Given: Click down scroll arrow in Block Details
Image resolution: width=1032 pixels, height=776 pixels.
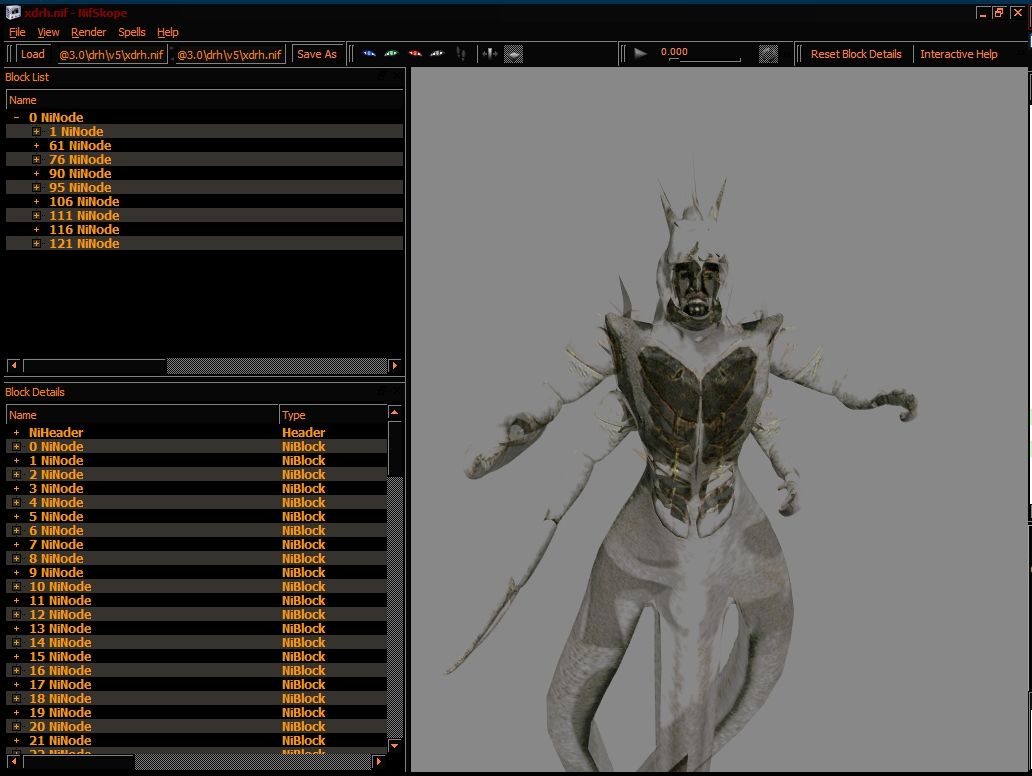Looking at the screenshot, I should (394, 746).
